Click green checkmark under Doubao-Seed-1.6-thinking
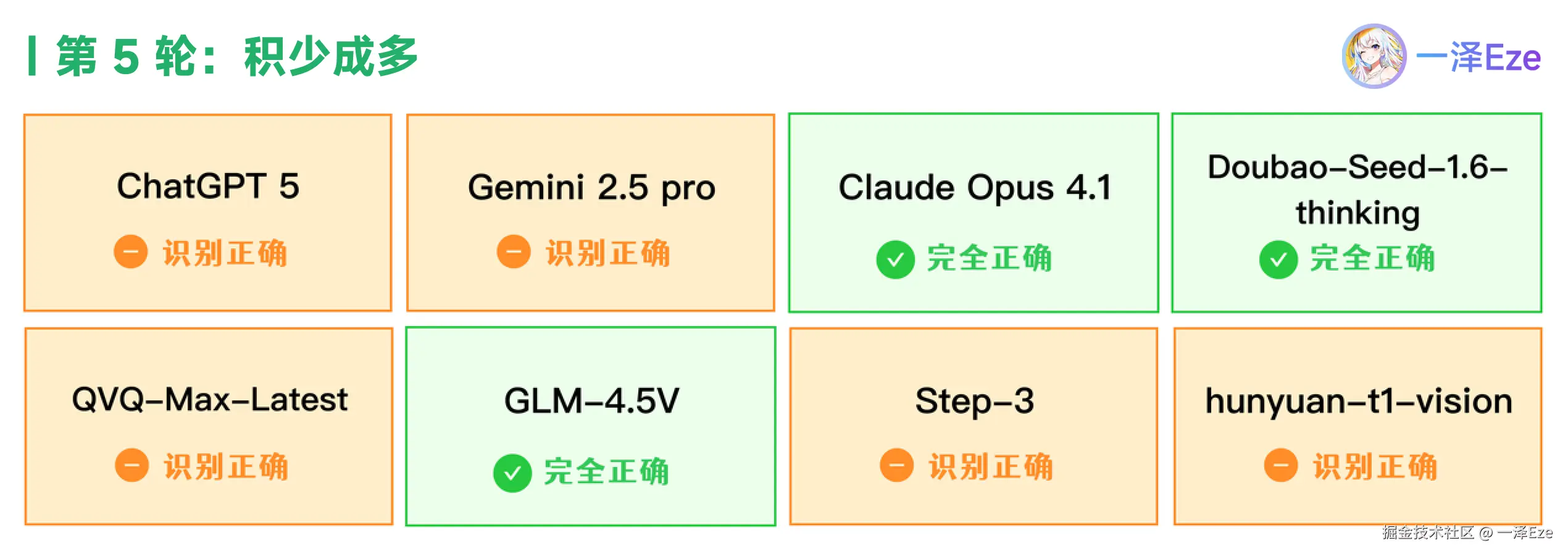 tap(1278, 259)
